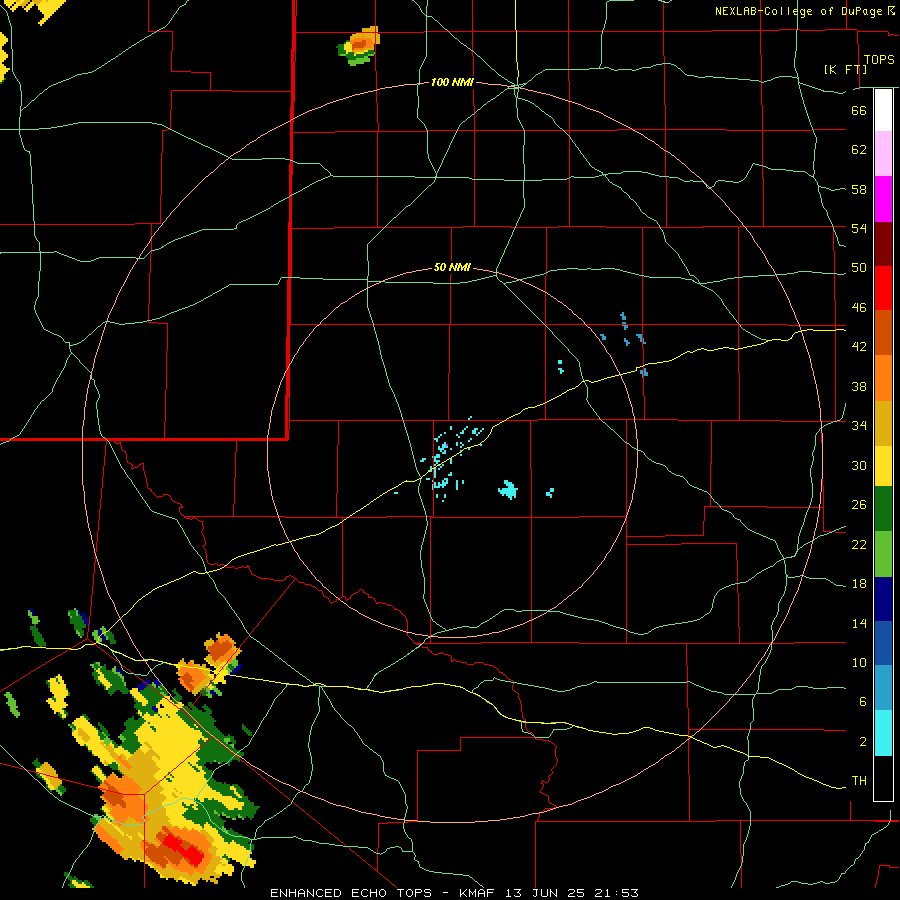The image size is (900, 900).
Task: Click the black TH threshold legend swatch
Action: [883, 778]
